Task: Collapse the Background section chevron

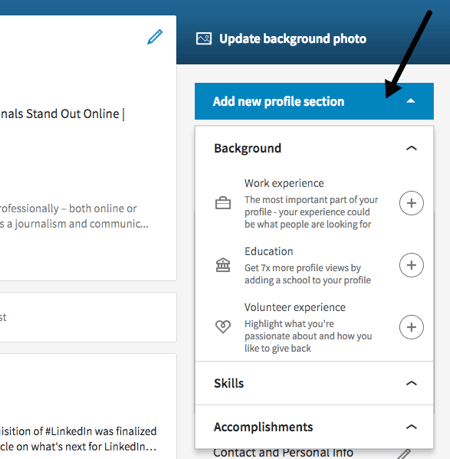Action: pyautogui.click(x=412, y=148)
